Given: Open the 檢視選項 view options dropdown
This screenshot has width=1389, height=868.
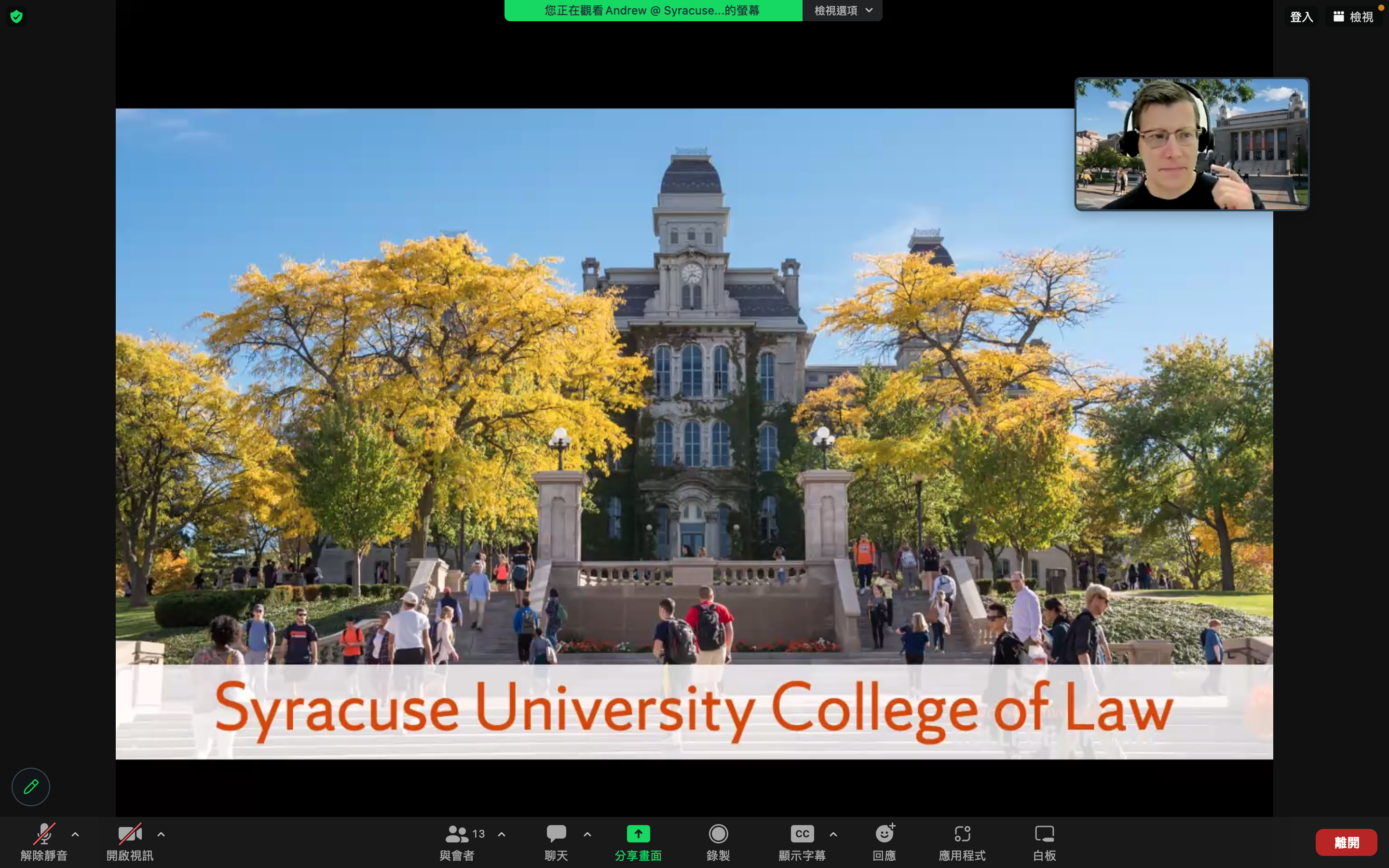Looking at the screenshot, I should pyautogui.click(x=843, y=10).
